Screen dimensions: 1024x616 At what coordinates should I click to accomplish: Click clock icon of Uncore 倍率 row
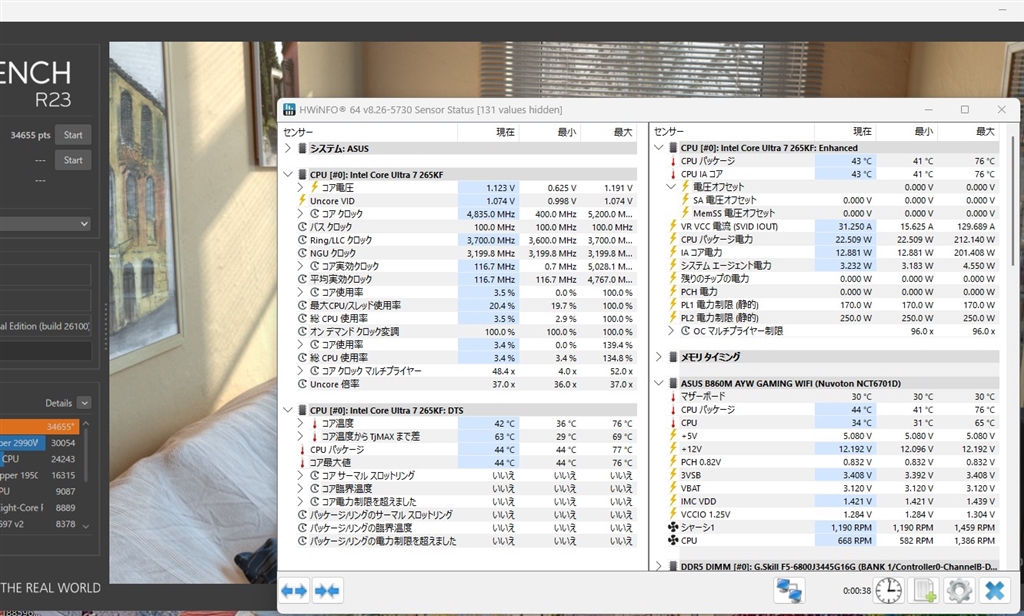(x=302, y=384)
